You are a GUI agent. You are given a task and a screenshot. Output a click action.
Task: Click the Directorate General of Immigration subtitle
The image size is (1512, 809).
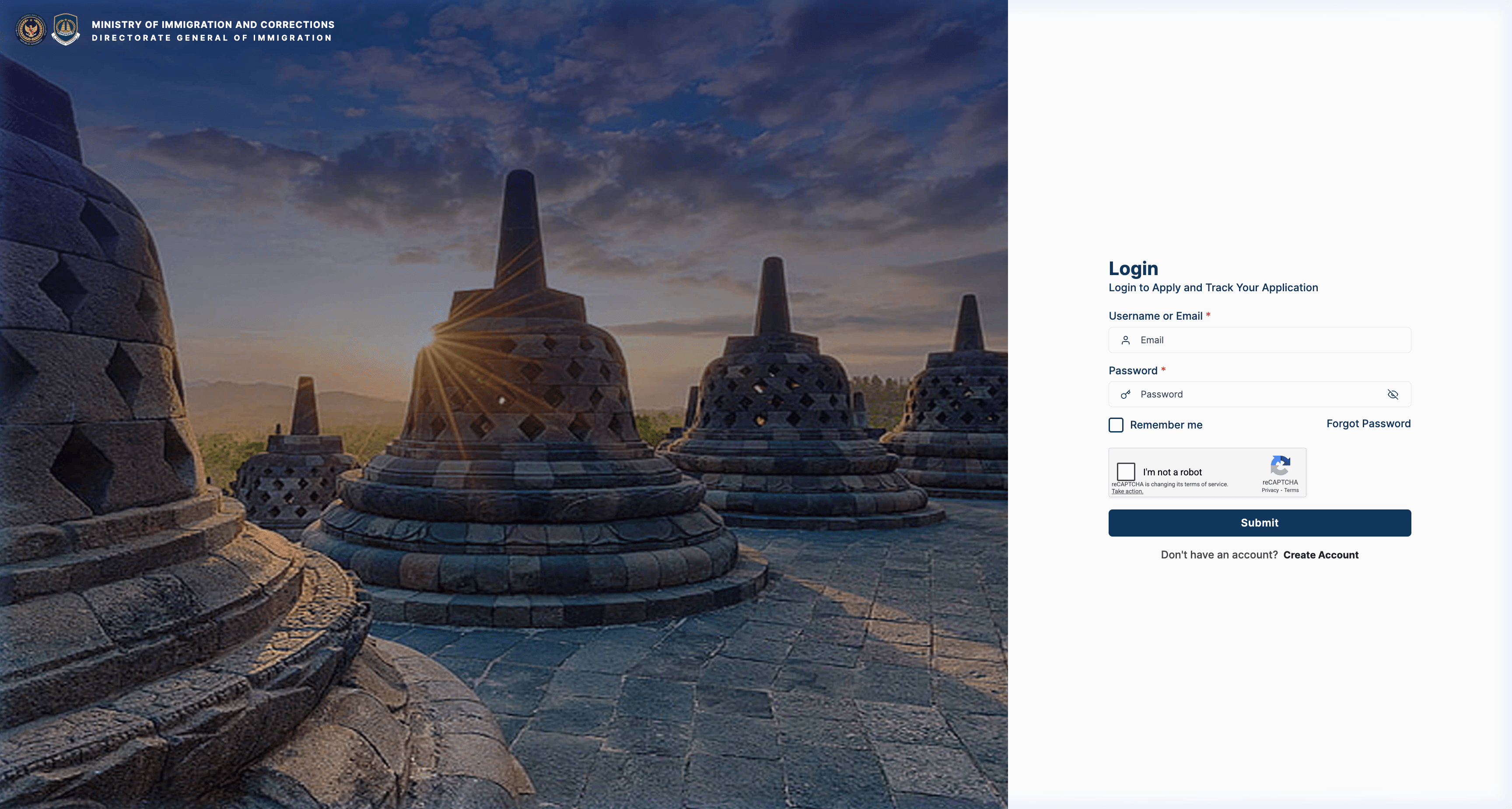(212, 38)
